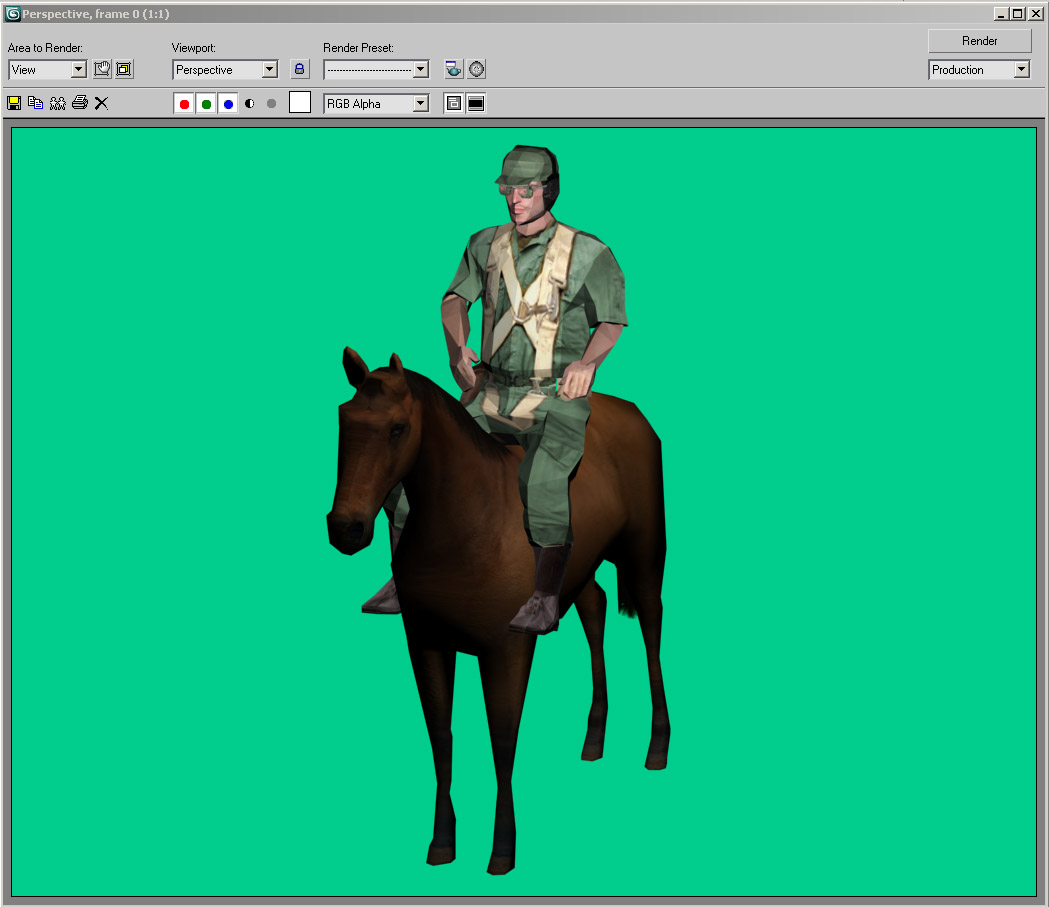Image resolution: width=1049 pixels, height=907 pixels.
Task: Open Render Setup with the teapot icon
Action: tap(454, 69)
